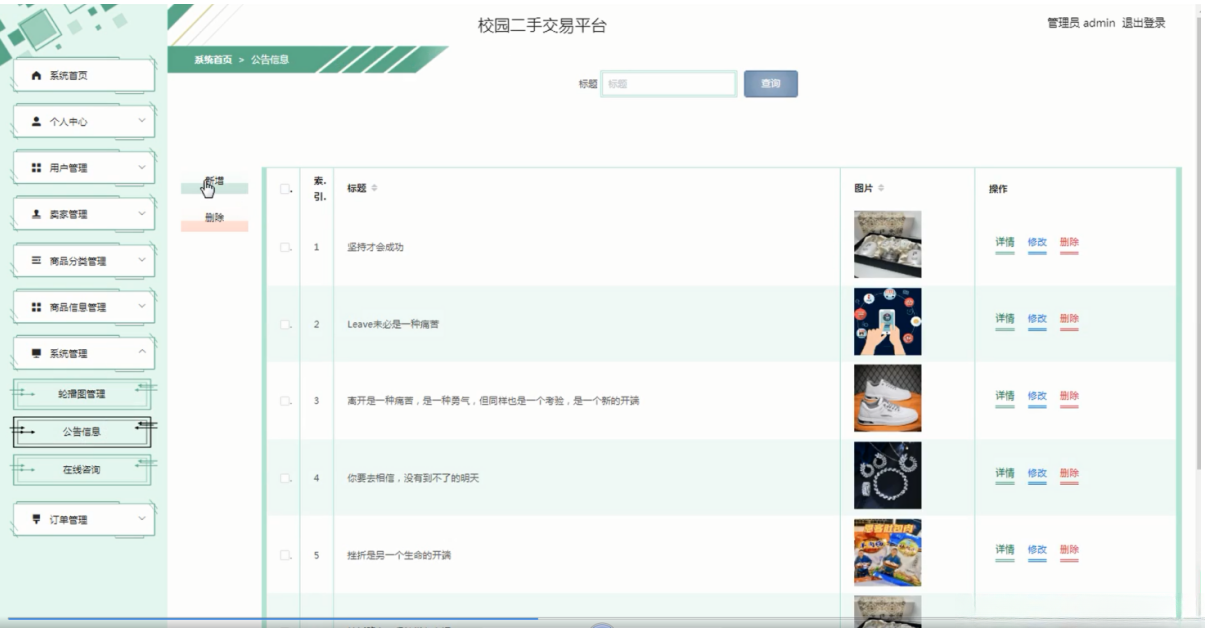The image size is (1205, 628).
Task: Click the monitor icon beside 系统管理
Action: click(39, 353)
